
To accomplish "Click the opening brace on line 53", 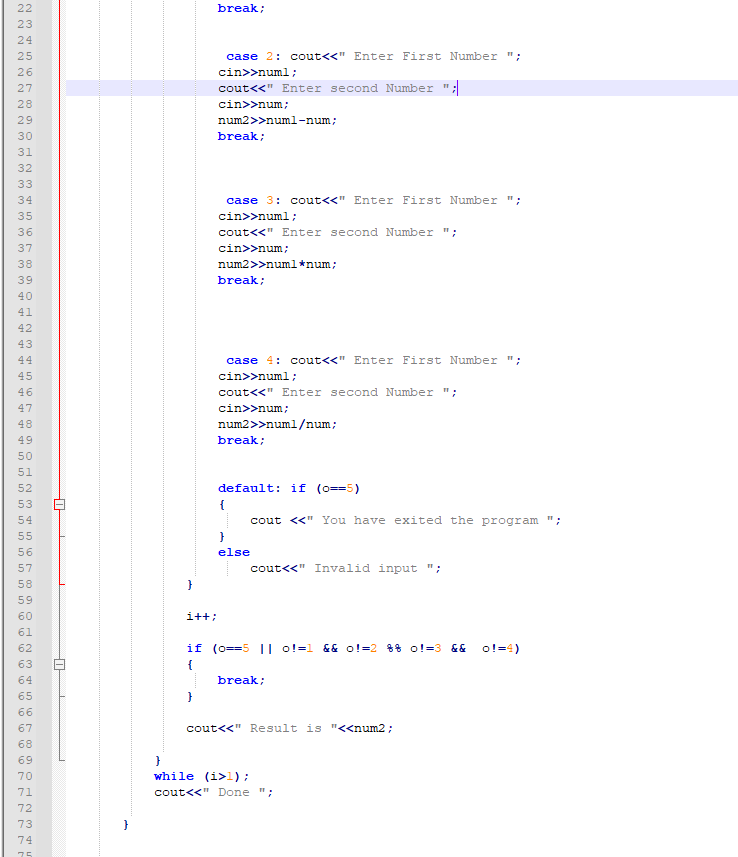I will tap(222, 504).
